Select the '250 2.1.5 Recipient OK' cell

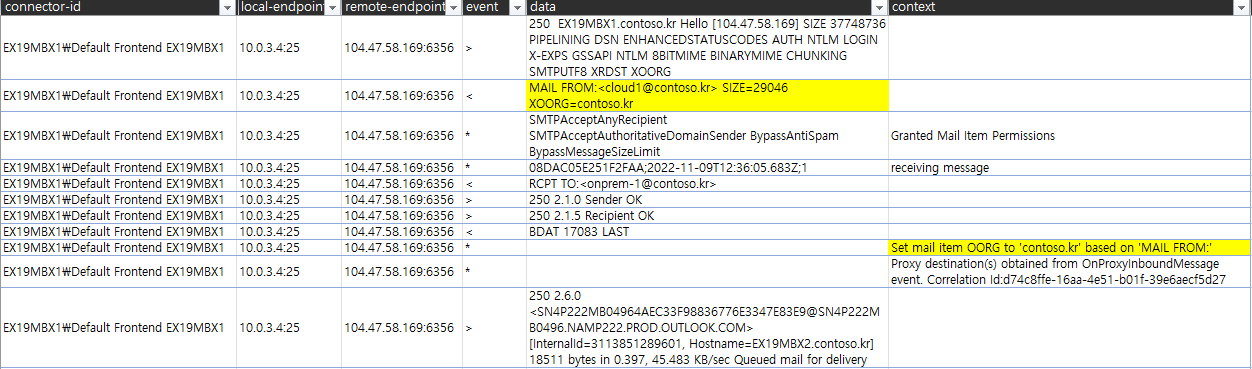(x=707, y=215)
